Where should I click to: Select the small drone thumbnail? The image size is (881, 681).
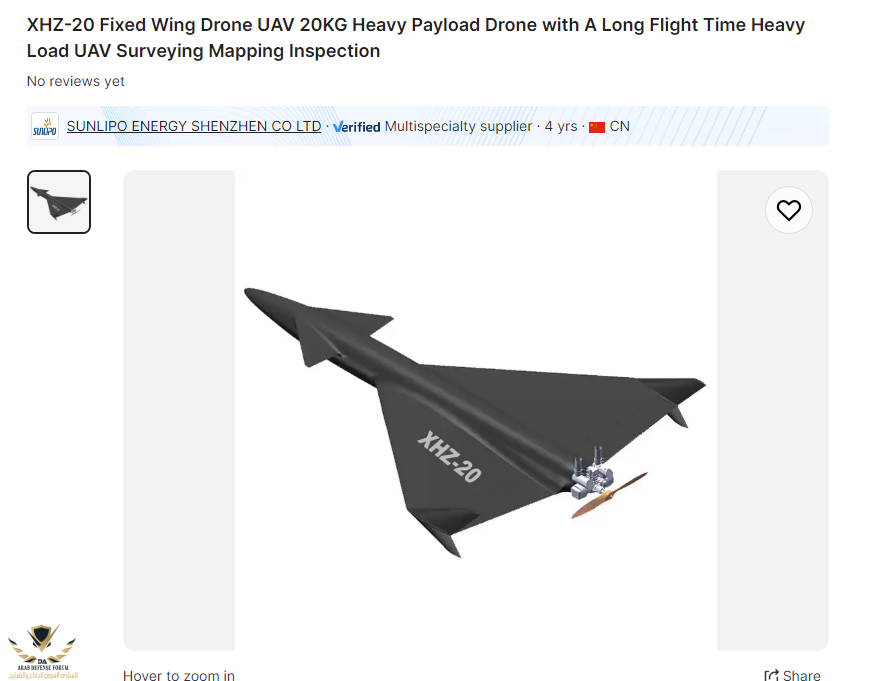[59, 202]
